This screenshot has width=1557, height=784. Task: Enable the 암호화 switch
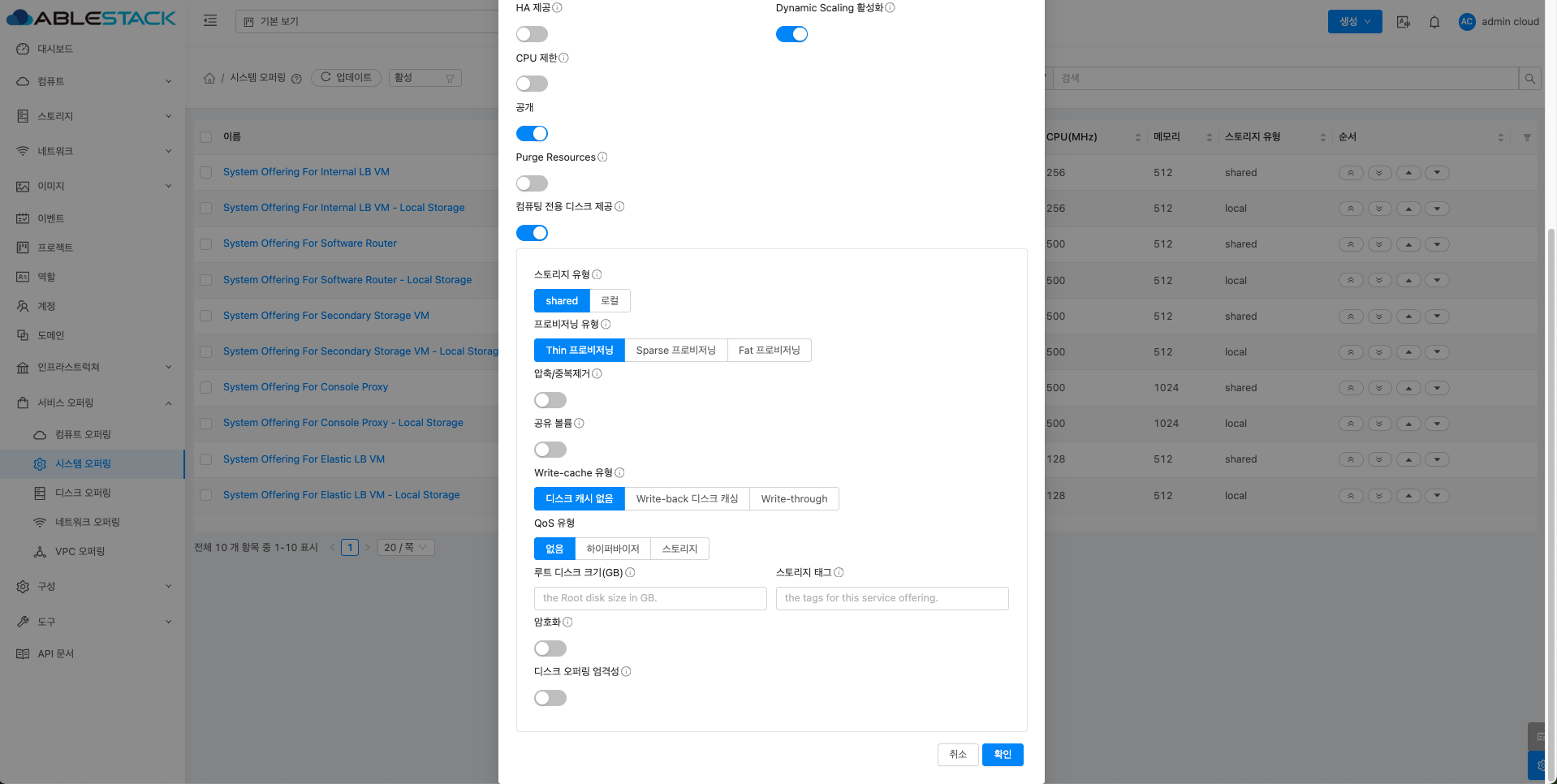550,648
